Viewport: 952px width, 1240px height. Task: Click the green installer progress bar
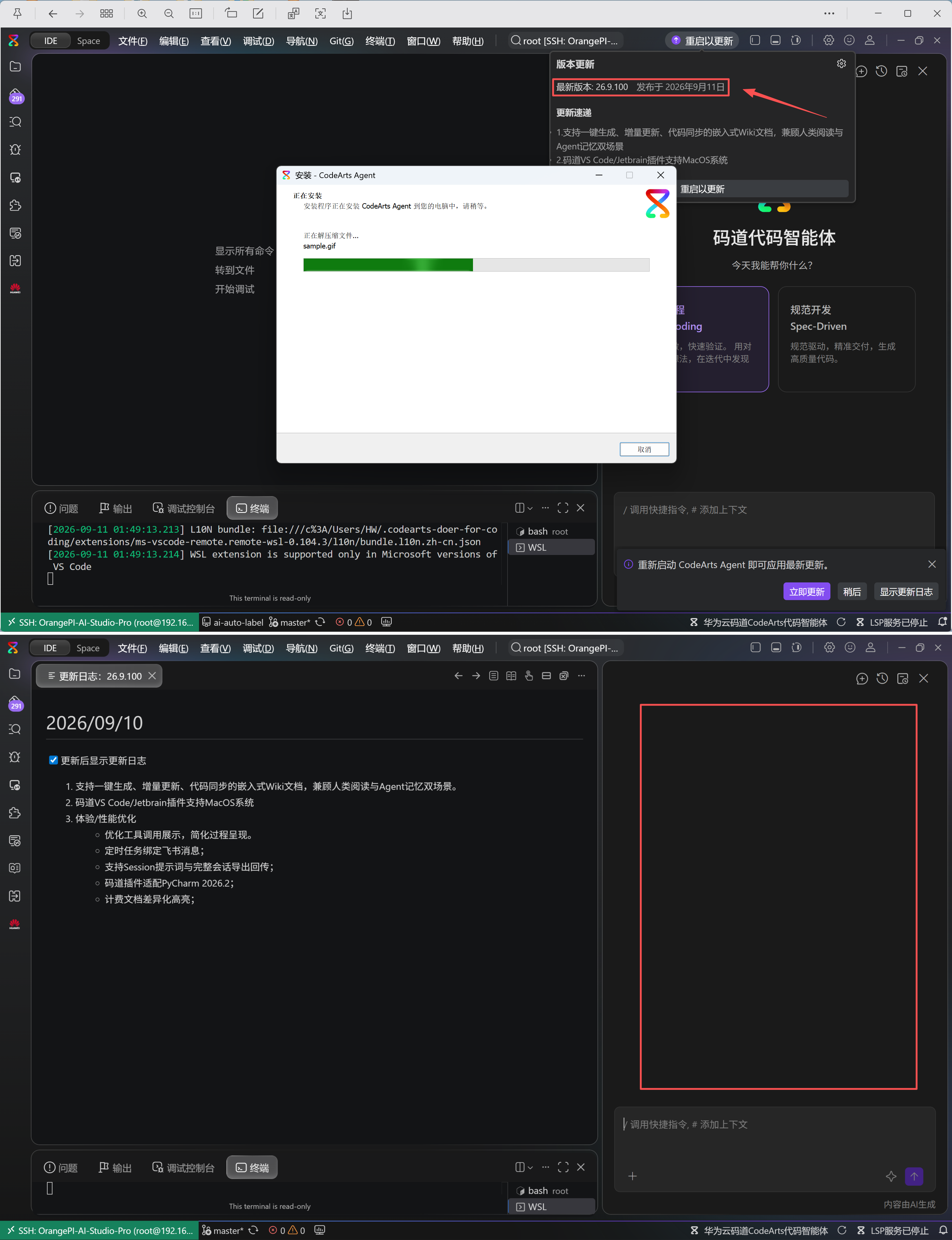[x=477, y=265]
